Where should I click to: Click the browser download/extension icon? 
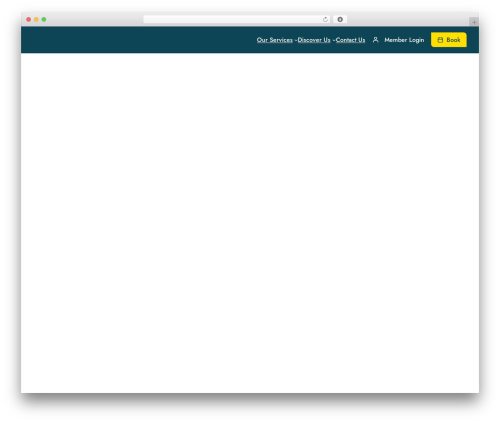(x=340, y=20)
